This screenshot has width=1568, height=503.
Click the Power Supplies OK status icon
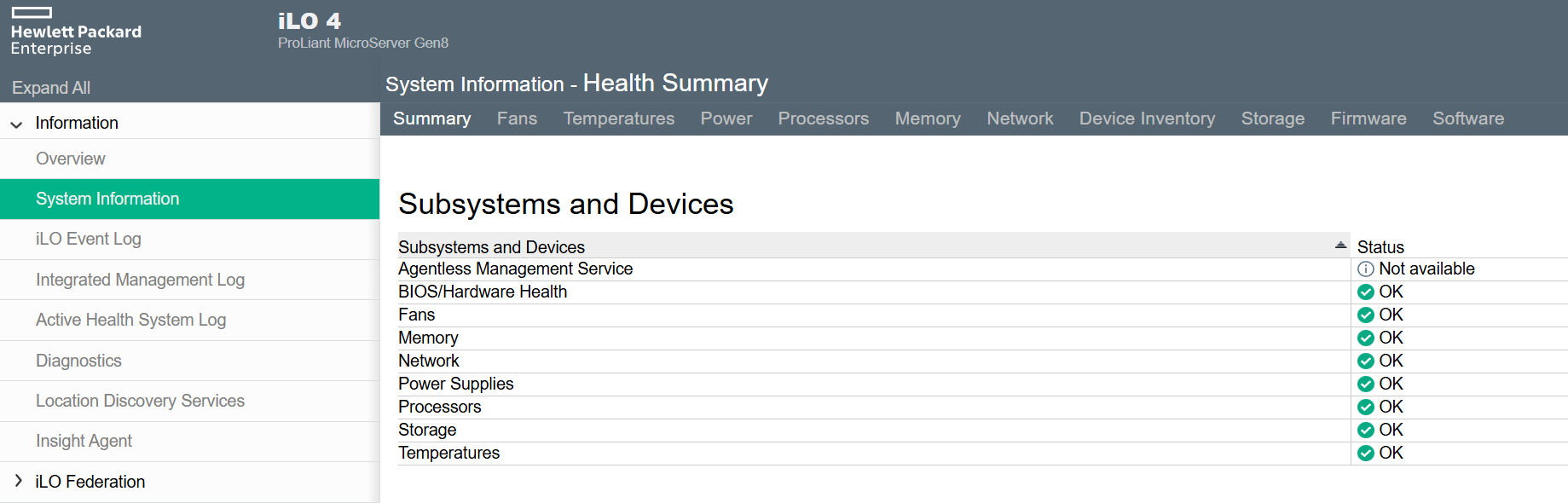[1365, 384]
